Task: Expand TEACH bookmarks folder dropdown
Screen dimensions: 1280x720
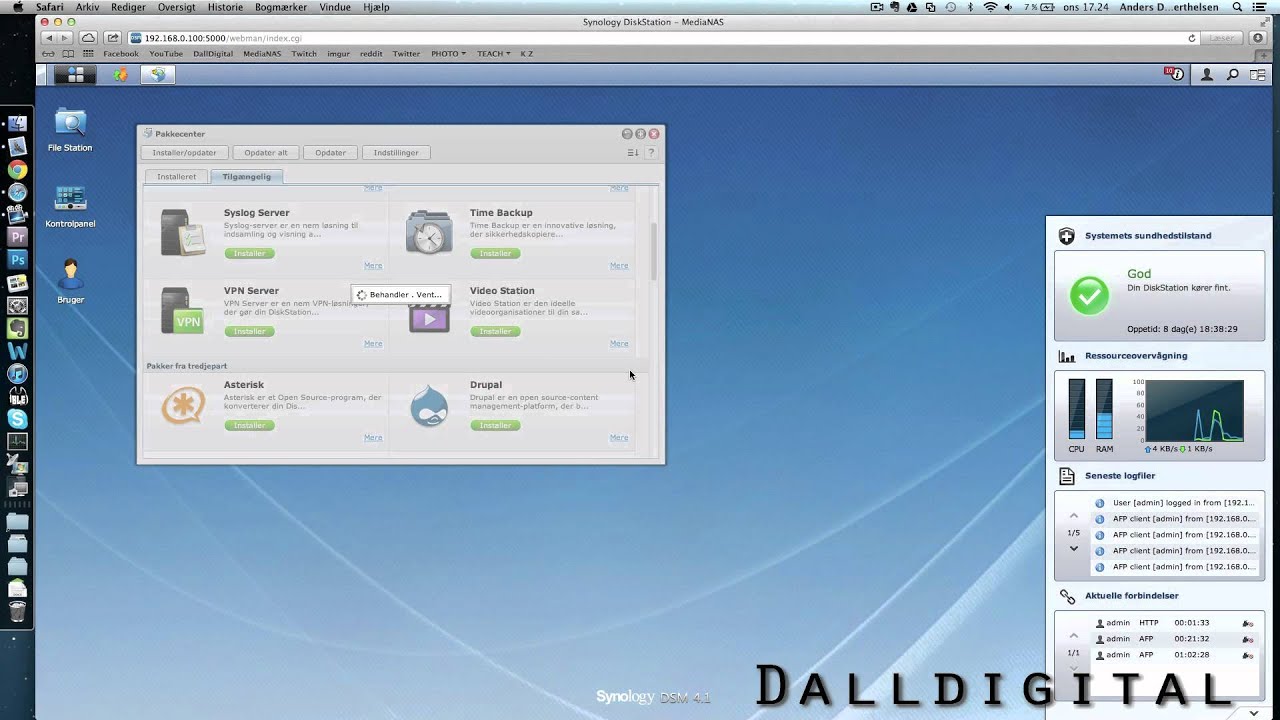Action: pyautogui.click(x=493, y=54)
